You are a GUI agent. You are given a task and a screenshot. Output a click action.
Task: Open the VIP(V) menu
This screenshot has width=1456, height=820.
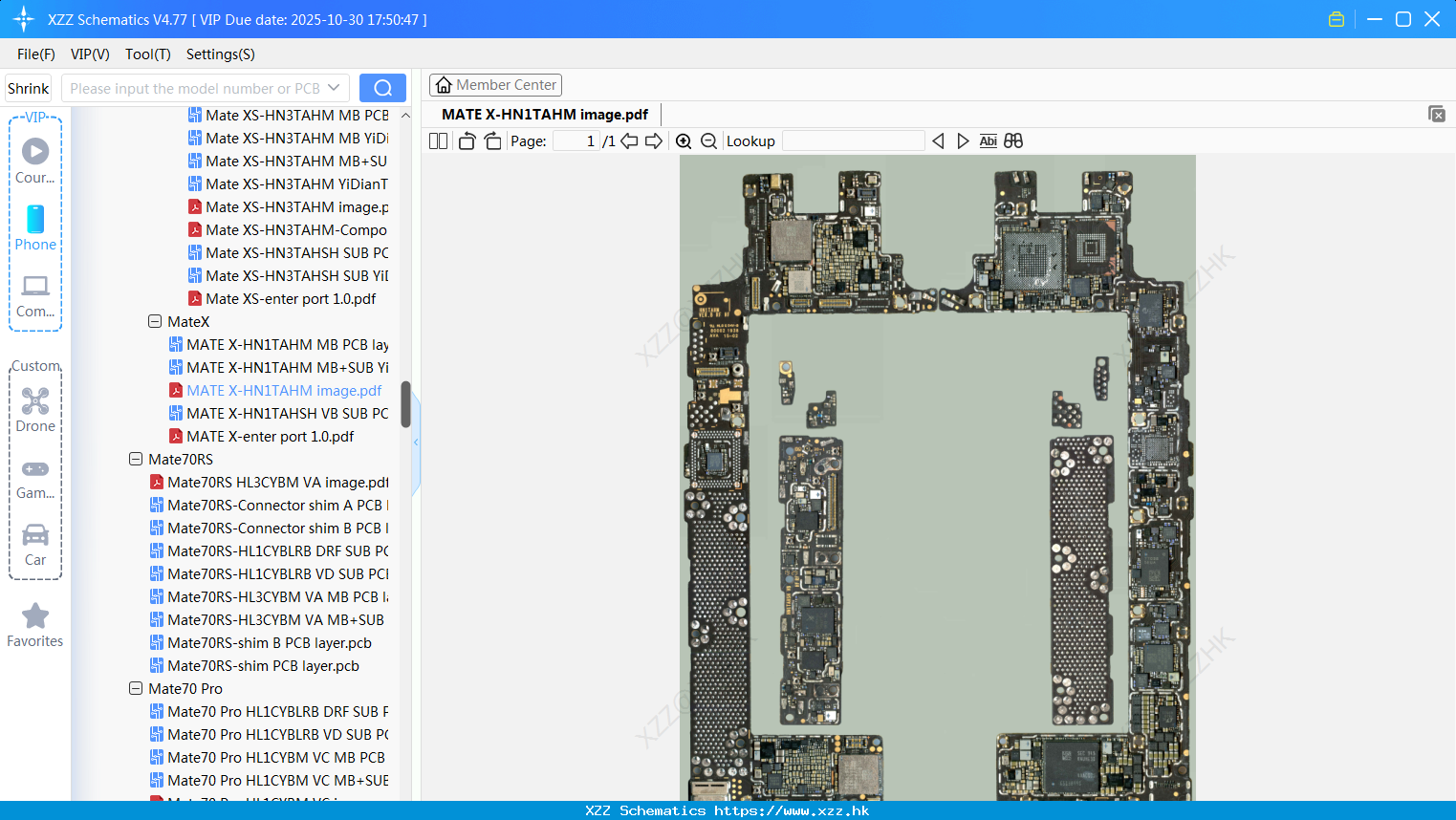pyautogui.click(x=90, y=54)
